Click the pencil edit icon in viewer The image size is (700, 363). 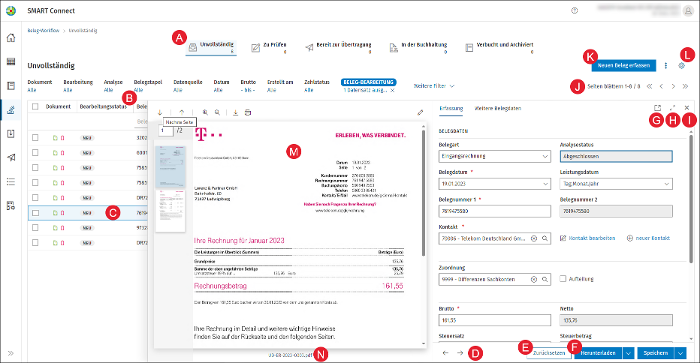click(x=420, y=113)
